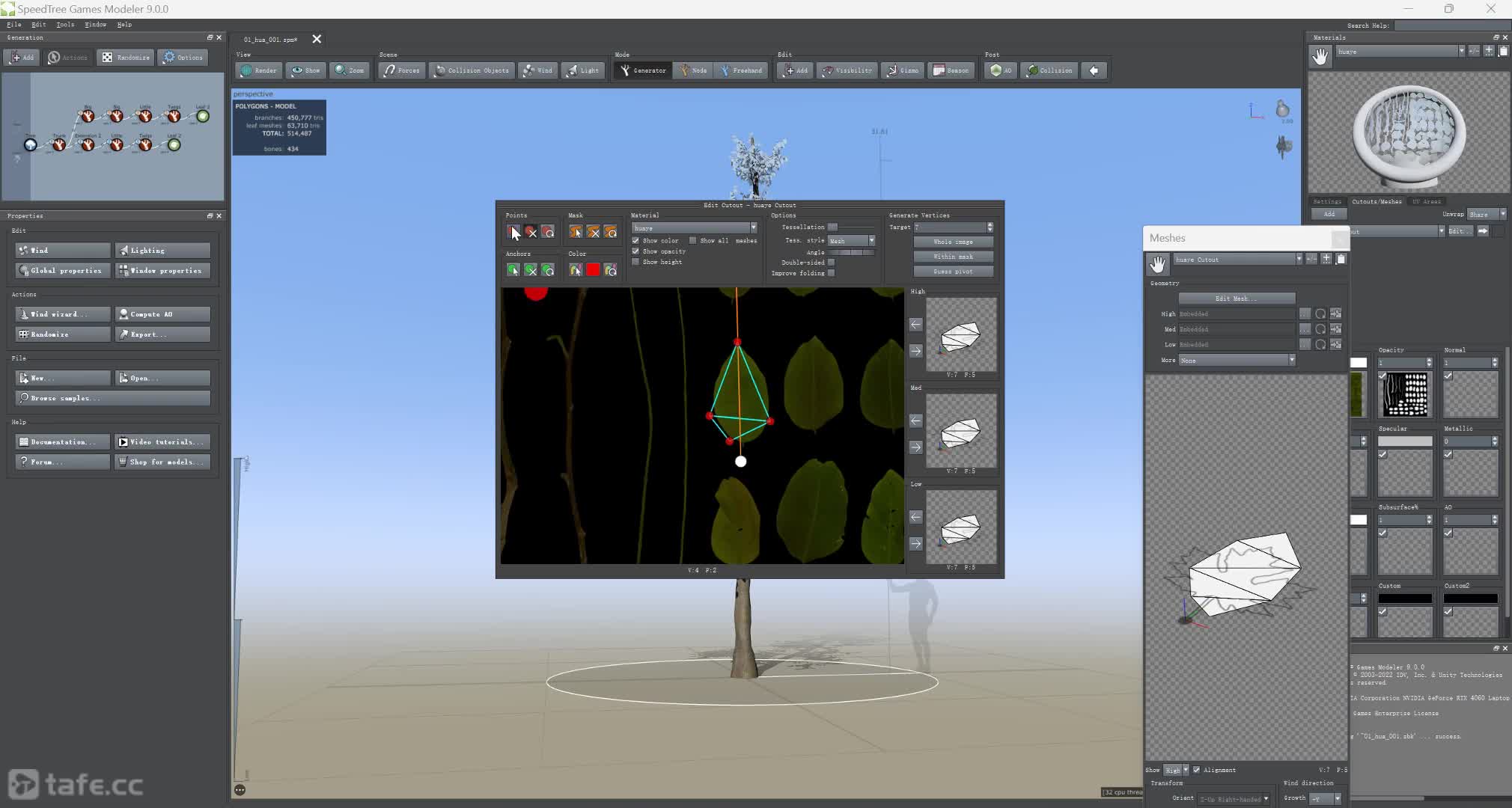
Task: Click the reset points icon under Points
Action: click(x=548, y=232)
